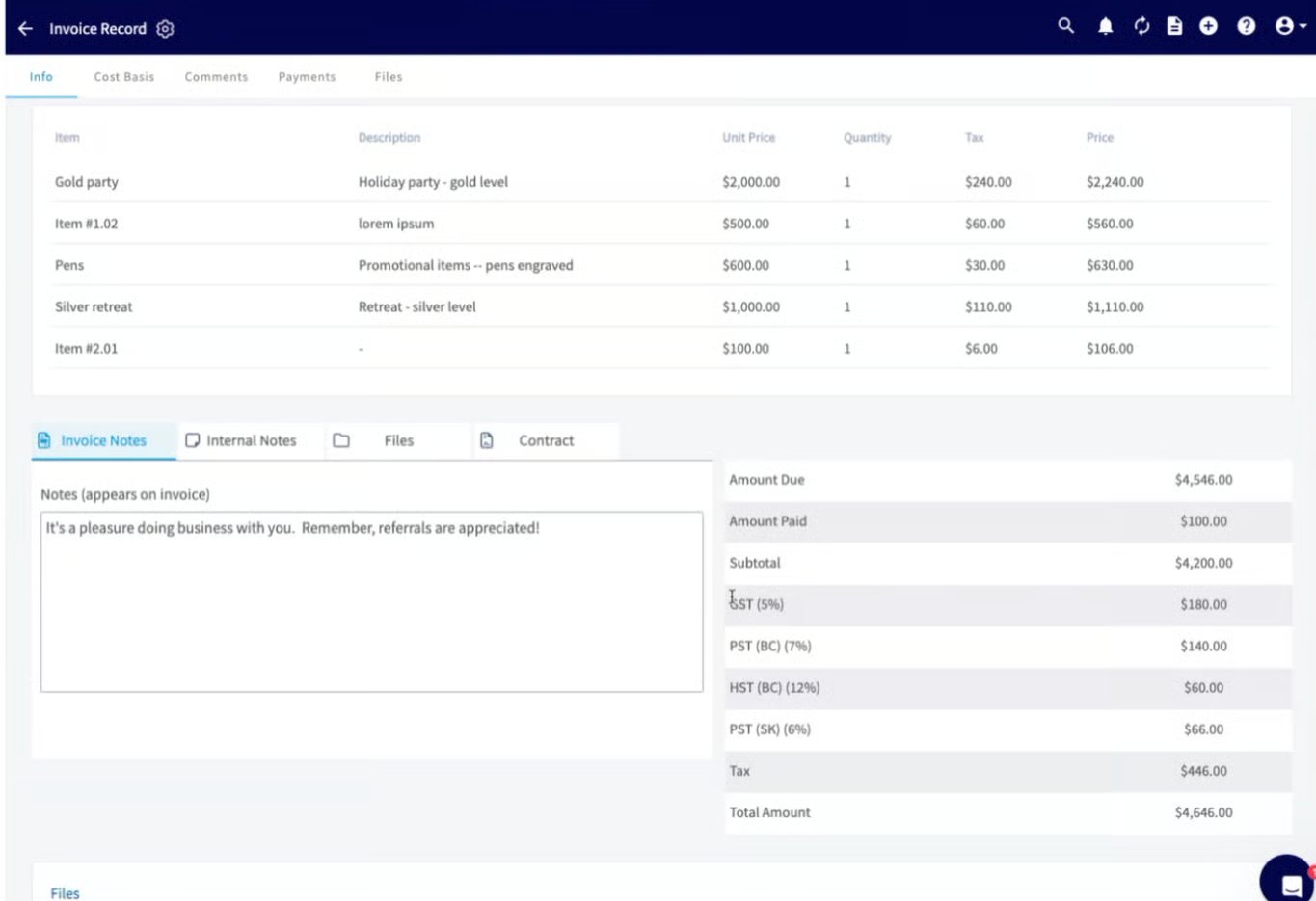Open the Payments tab

tap(307, 77)
